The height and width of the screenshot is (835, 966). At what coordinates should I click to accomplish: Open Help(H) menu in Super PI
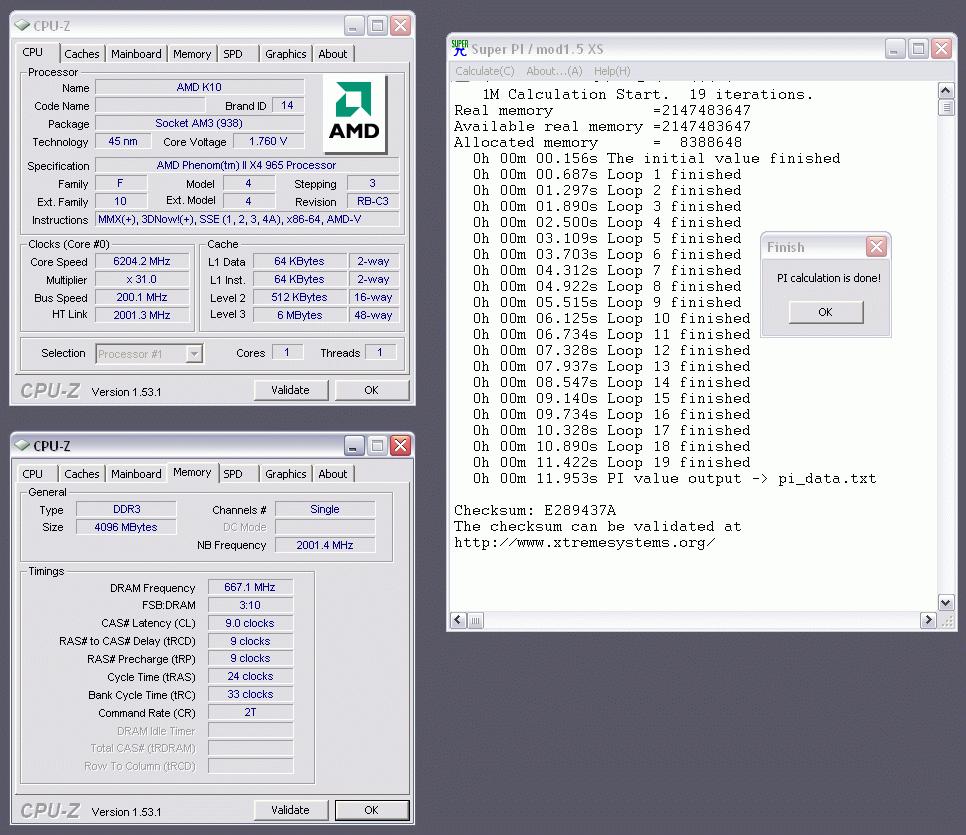(x=612, y=71)
